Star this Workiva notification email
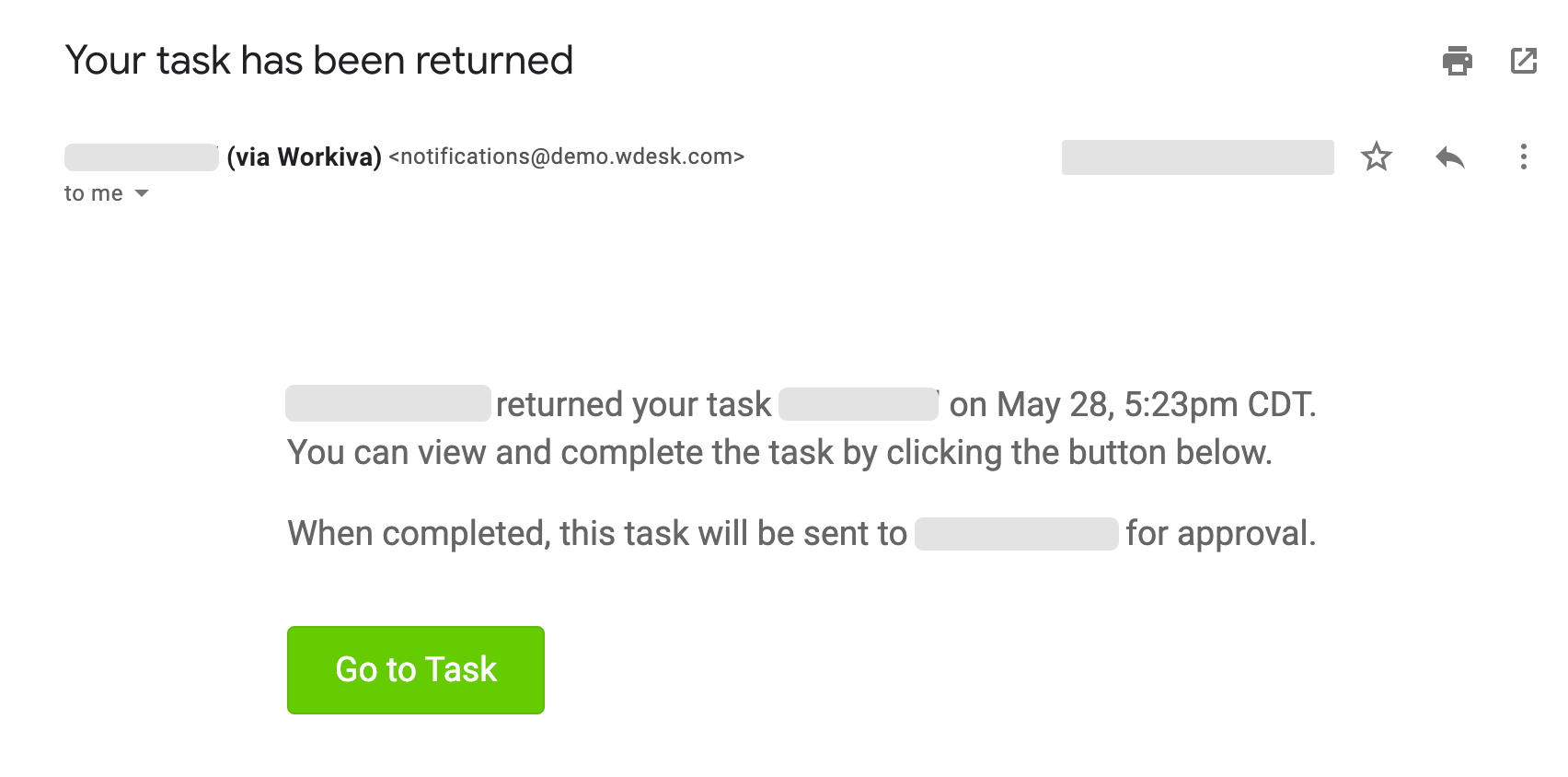Screen dimensions: 1568x777 pos(1377,157)
